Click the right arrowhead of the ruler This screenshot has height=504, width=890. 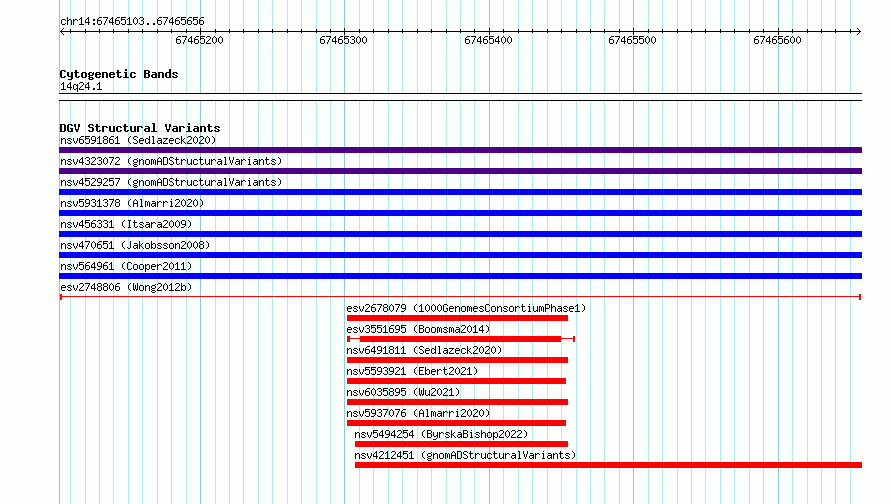858,31
